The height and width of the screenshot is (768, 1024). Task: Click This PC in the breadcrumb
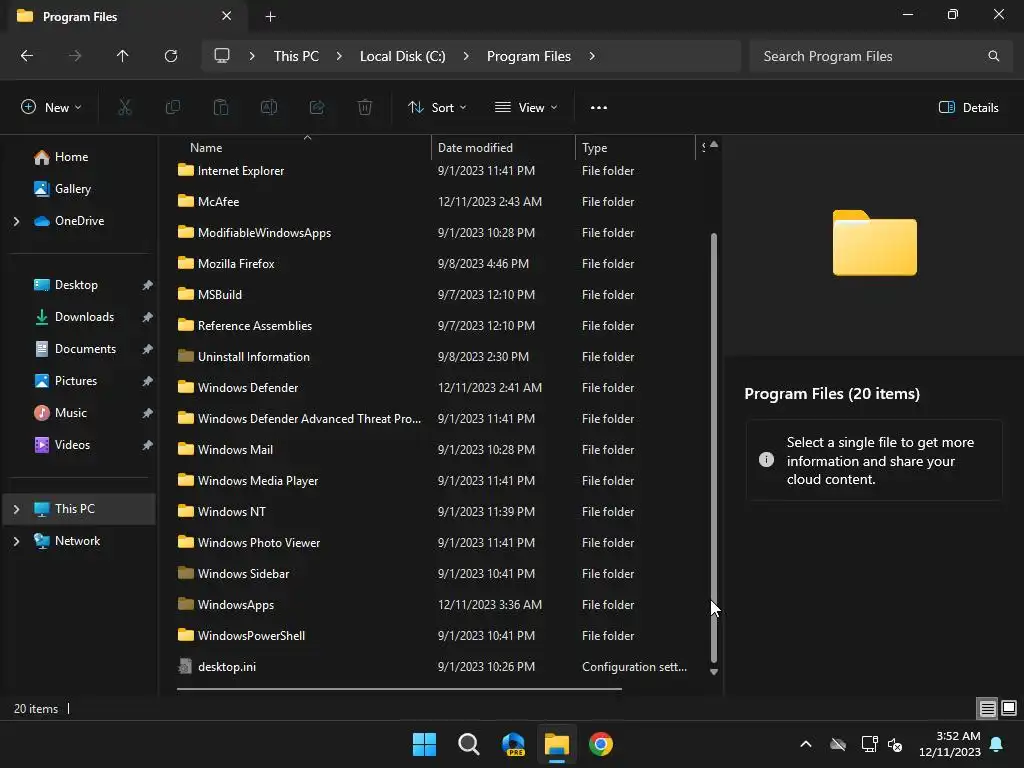click(x=296, y=56)
